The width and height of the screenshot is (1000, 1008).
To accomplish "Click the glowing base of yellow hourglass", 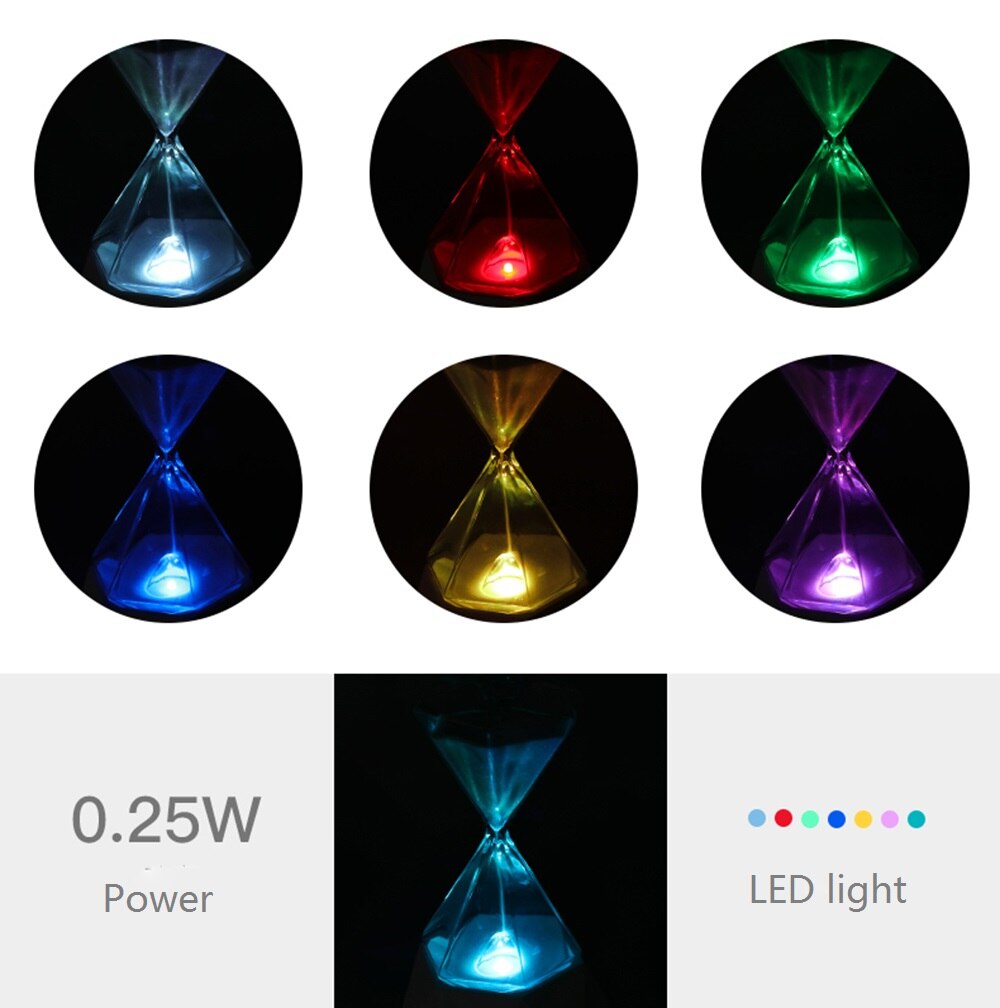I will tap(504, 577).
